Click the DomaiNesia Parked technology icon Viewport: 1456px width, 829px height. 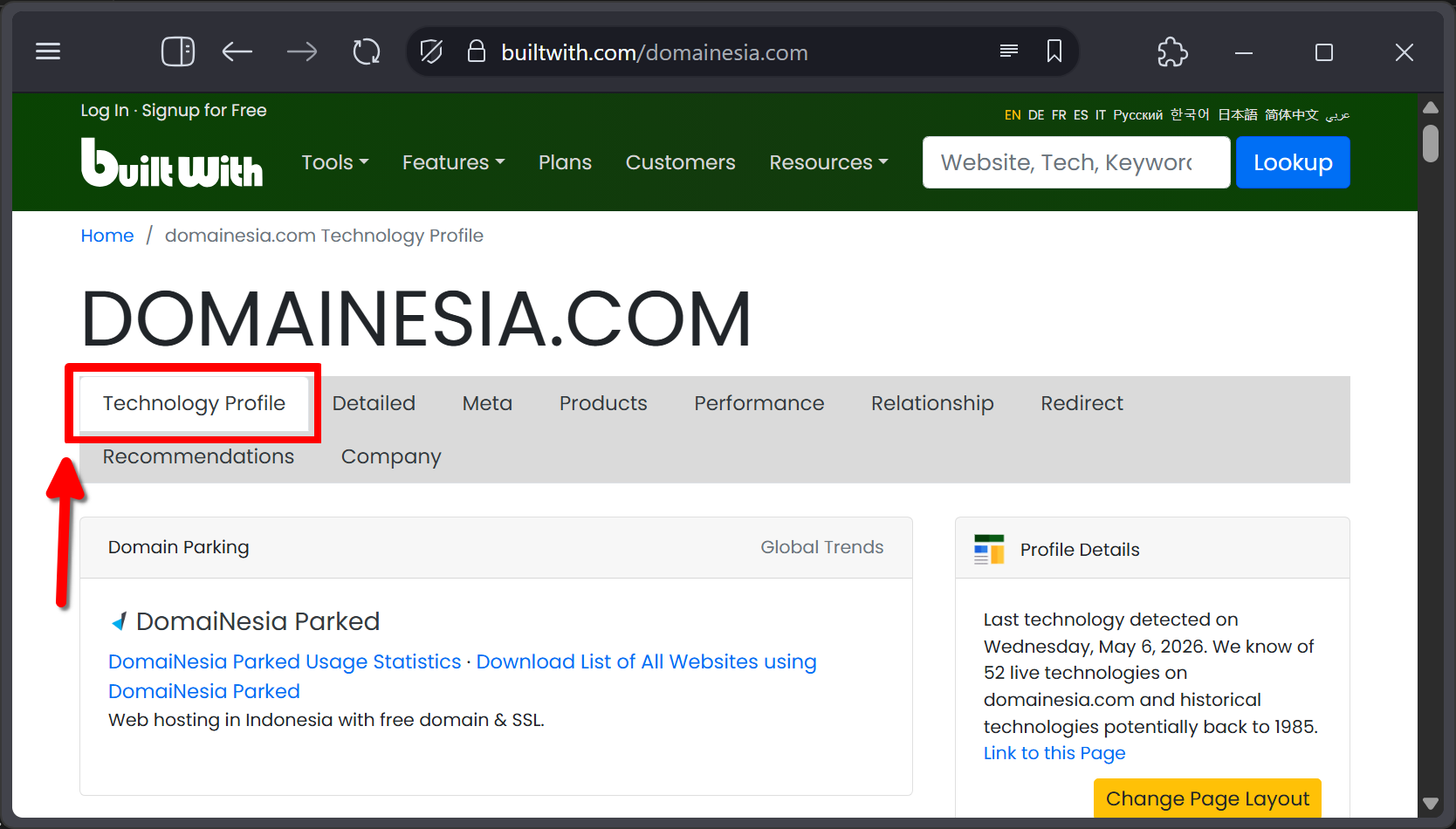(x=120, y=622)
